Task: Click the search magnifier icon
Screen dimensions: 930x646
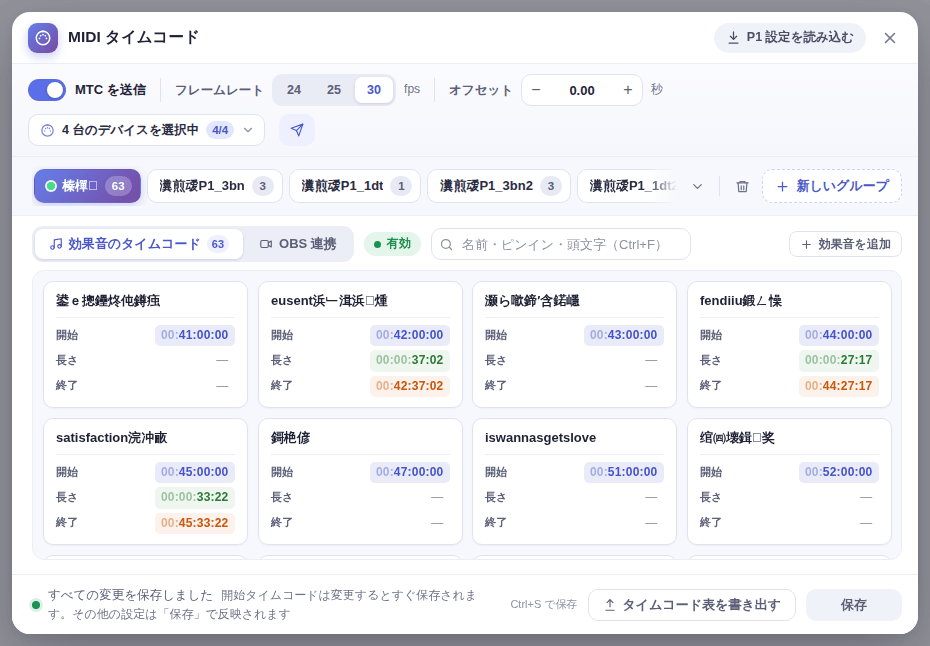Action: pyautogui.click(x=447, y=244)
